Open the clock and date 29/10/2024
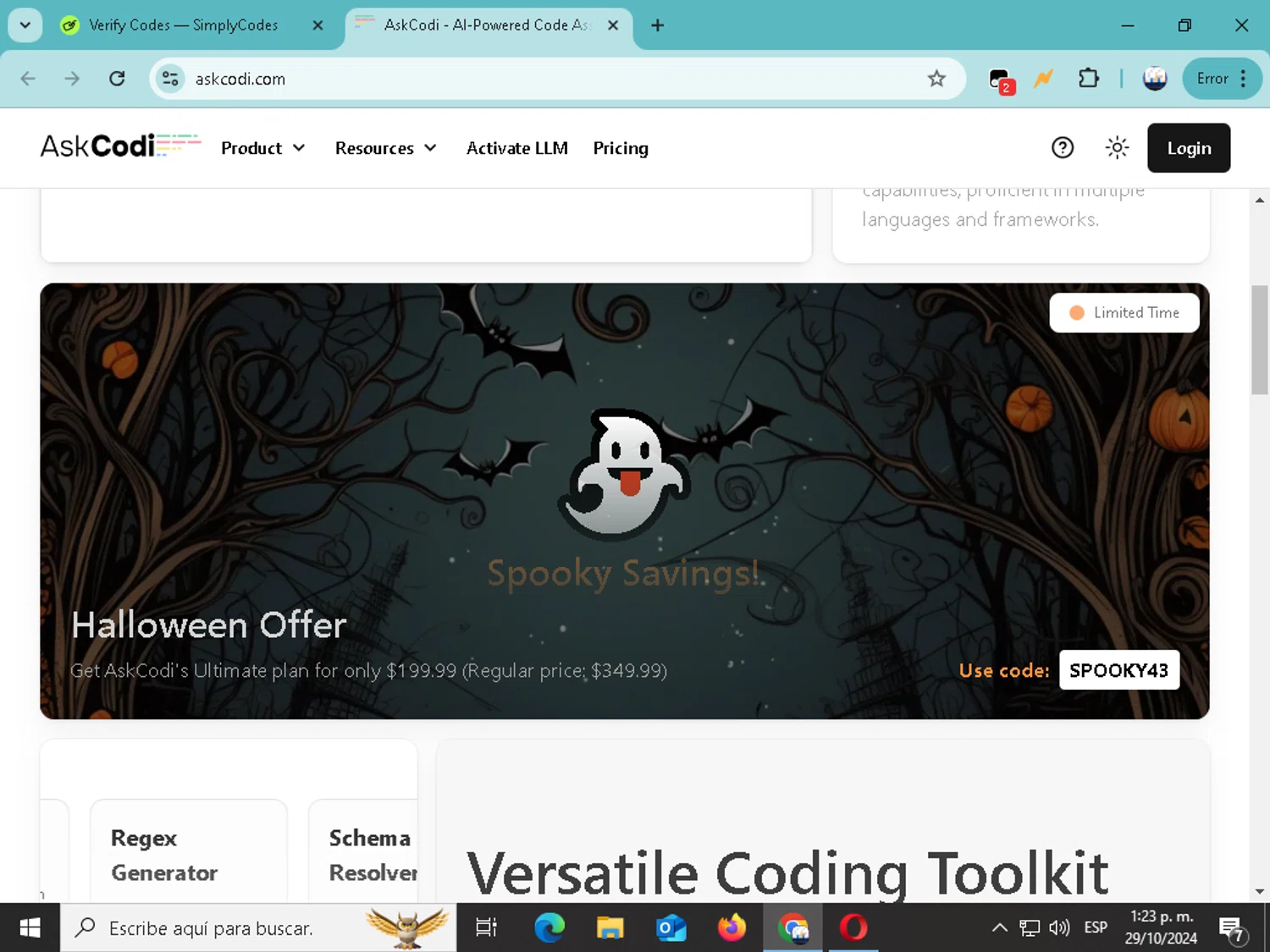The height and width of the screenshot is (952, 1270). tap(1161, 928)
